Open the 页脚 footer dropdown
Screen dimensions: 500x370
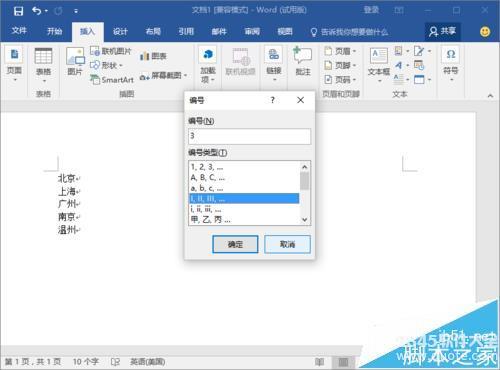click(341, 65)
